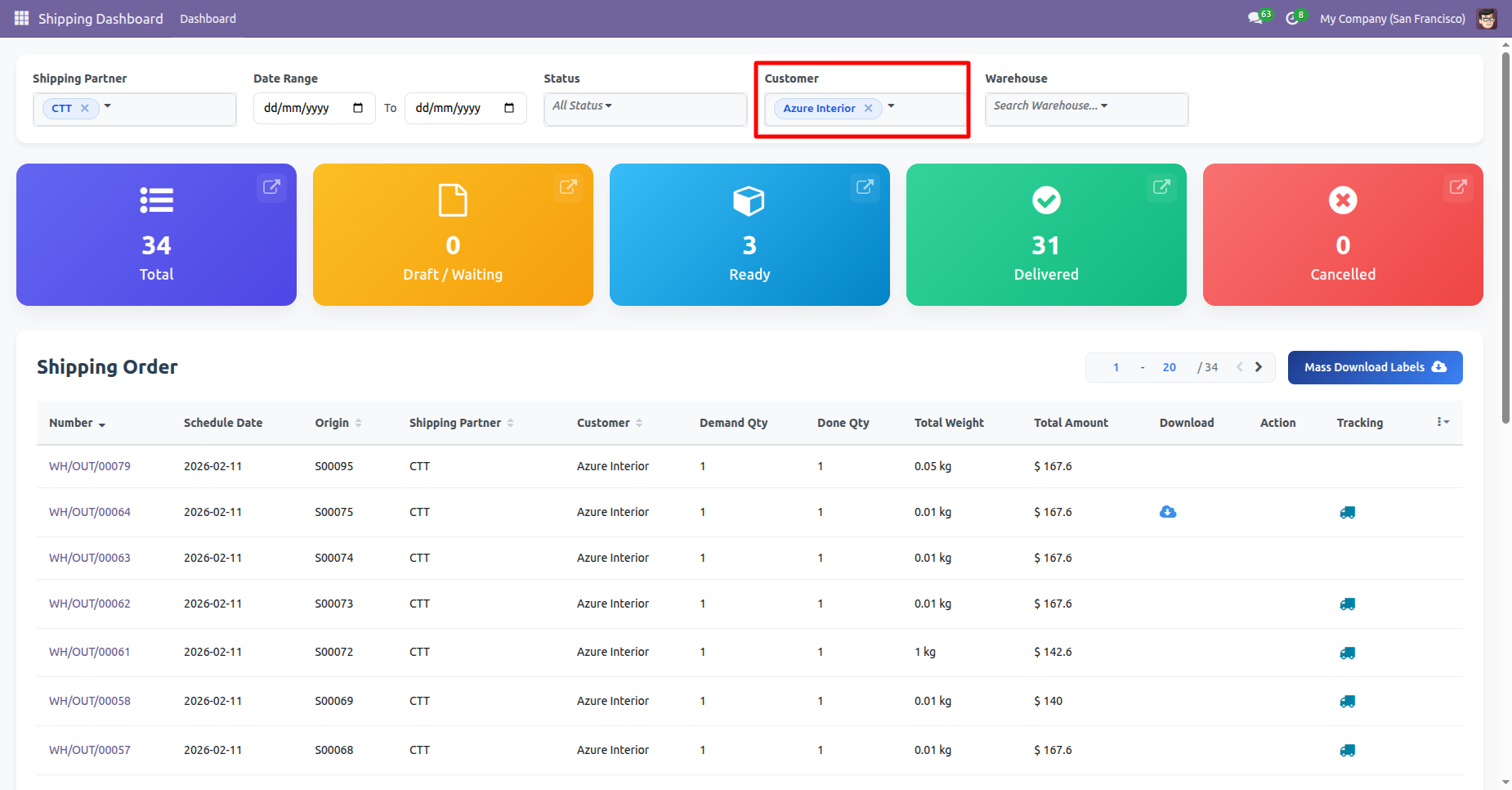Open shipping order WH/OUT/00079
Screen dimensions: 1512x790
90,466
